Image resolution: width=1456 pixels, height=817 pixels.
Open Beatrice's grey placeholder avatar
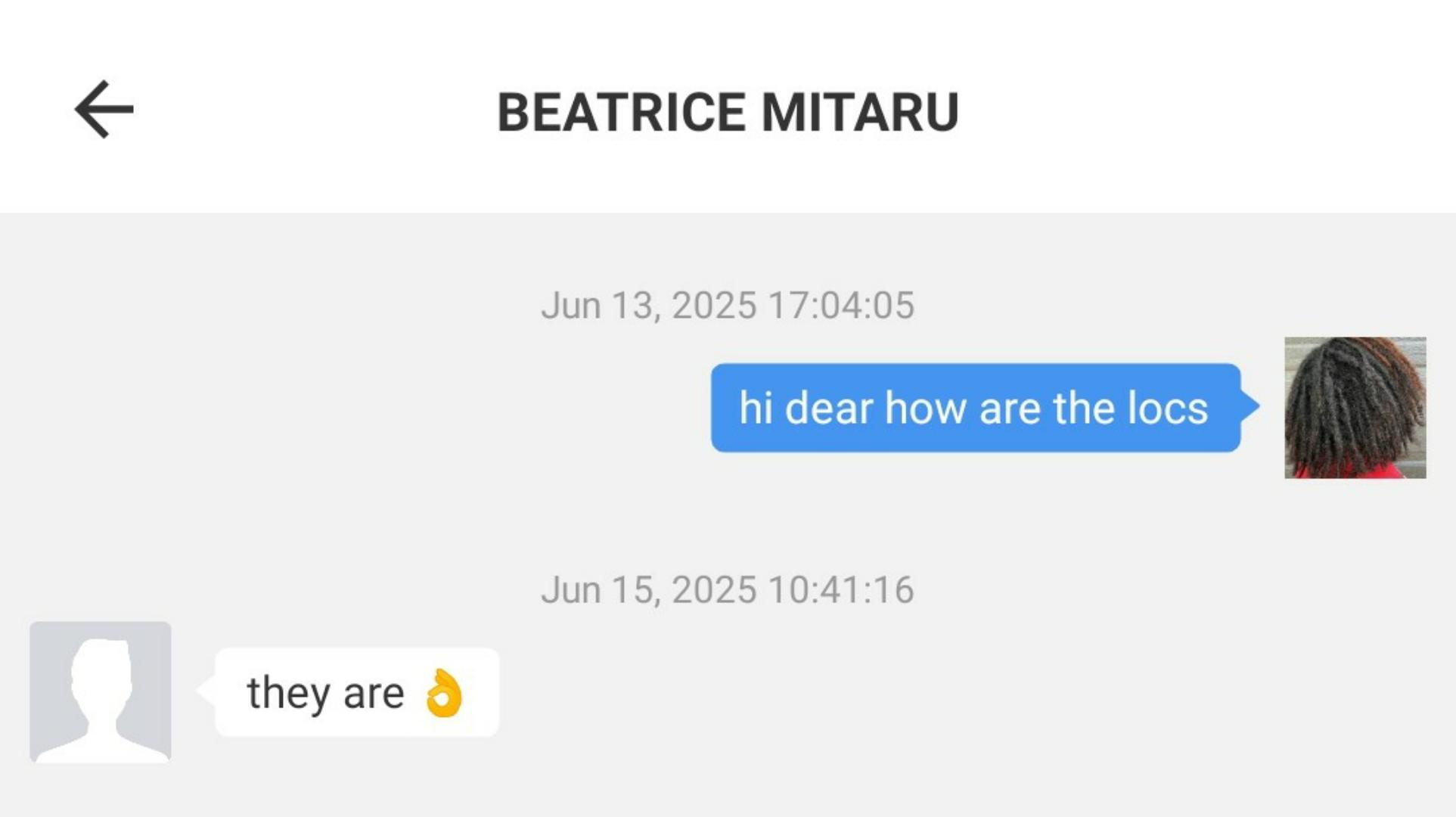[101, 692]
